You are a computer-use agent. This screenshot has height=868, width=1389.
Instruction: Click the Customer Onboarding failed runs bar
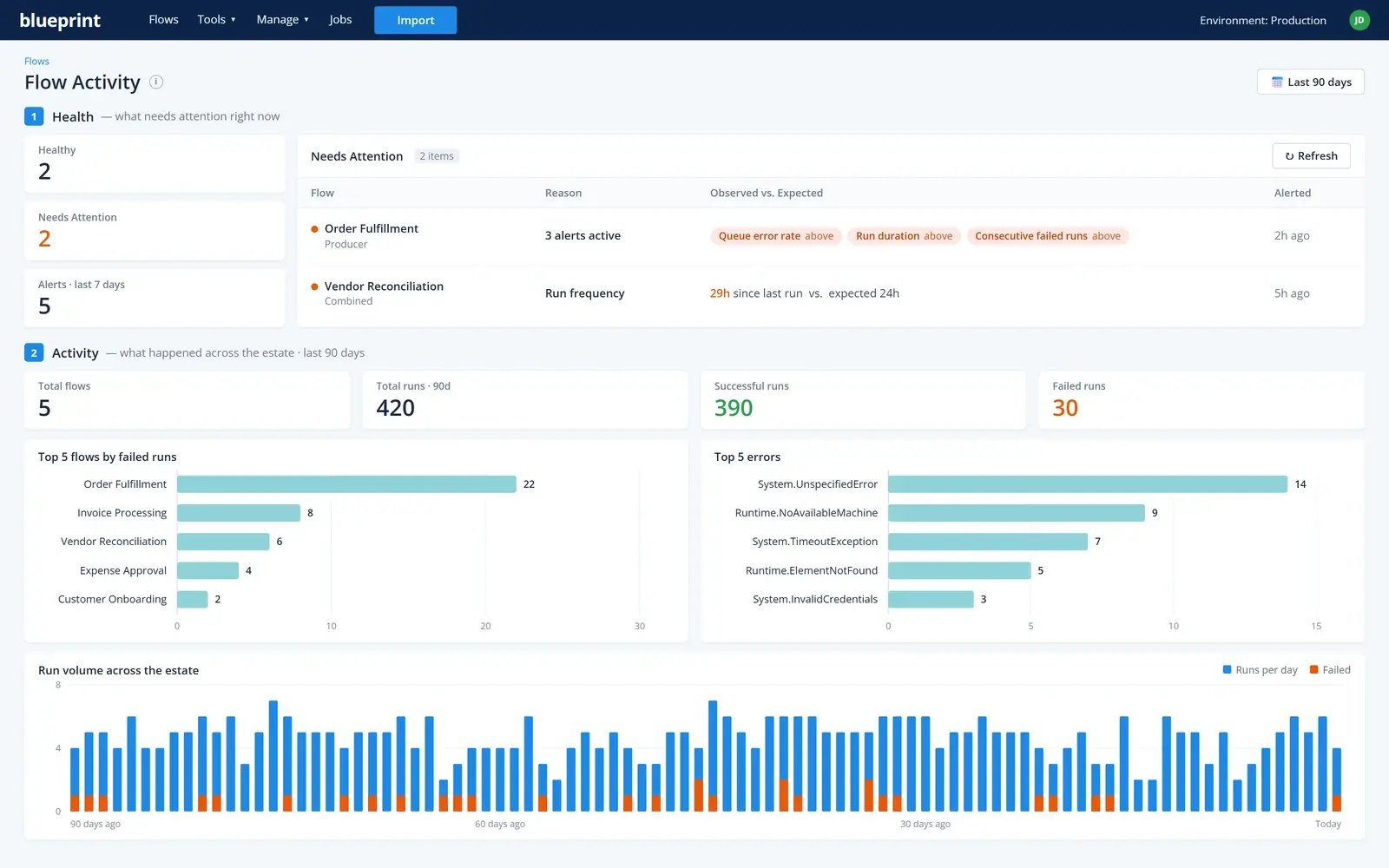(192, 599)
